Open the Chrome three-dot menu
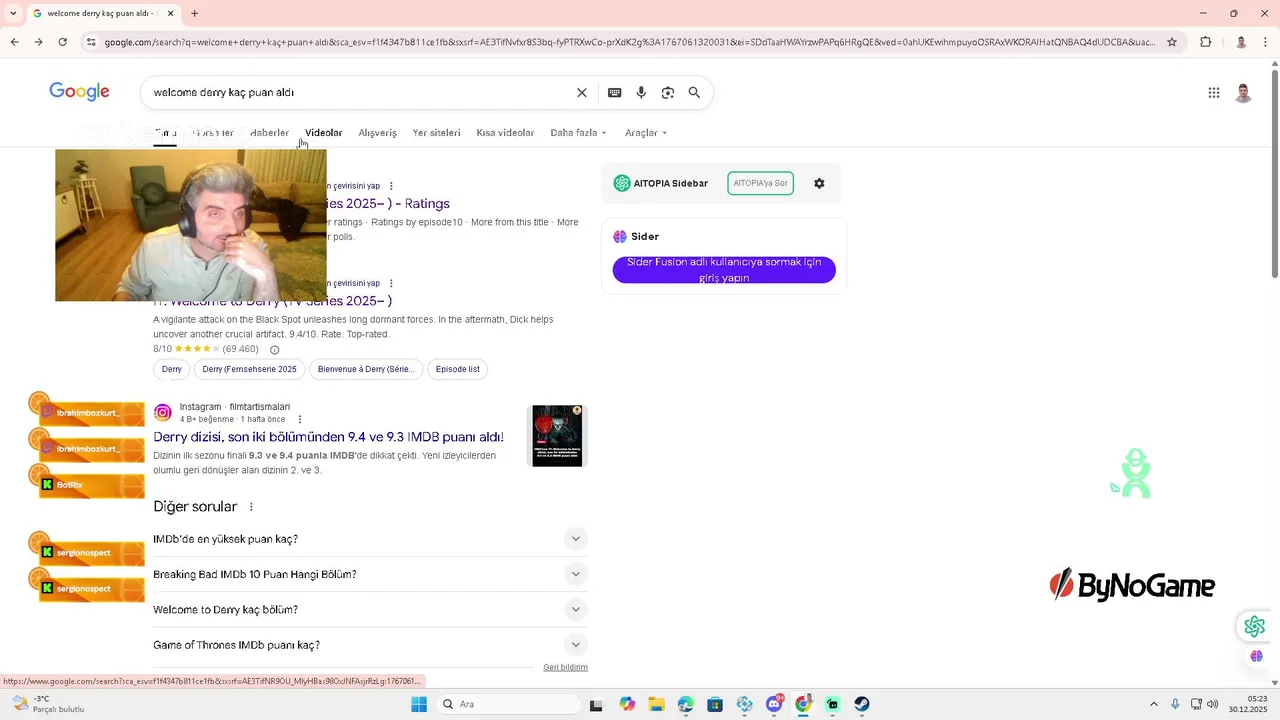The height and width of the screenshot is (720, 1280). [x=1265, y=42]
